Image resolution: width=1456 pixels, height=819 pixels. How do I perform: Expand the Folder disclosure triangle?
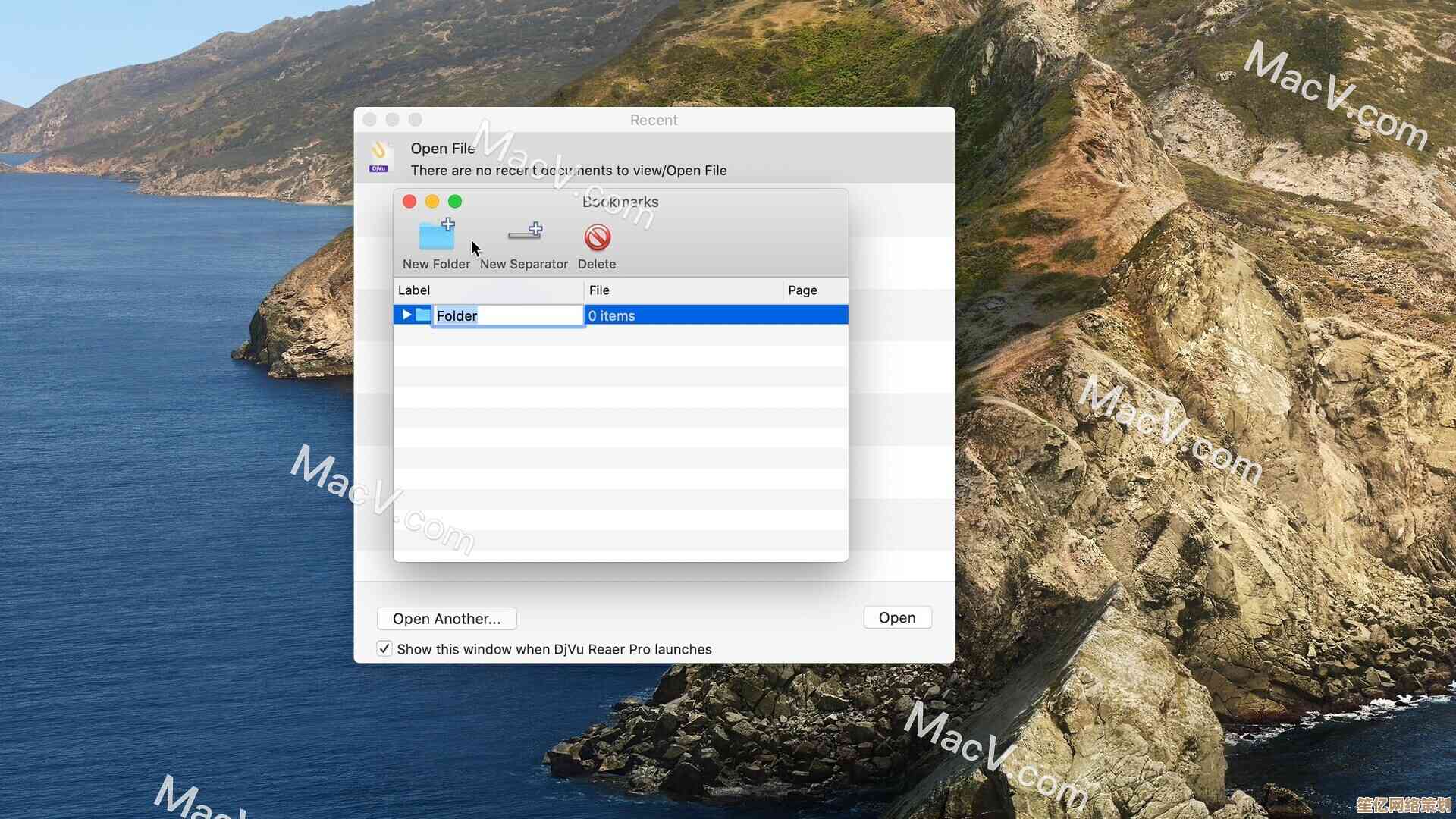tap(406, 315)
